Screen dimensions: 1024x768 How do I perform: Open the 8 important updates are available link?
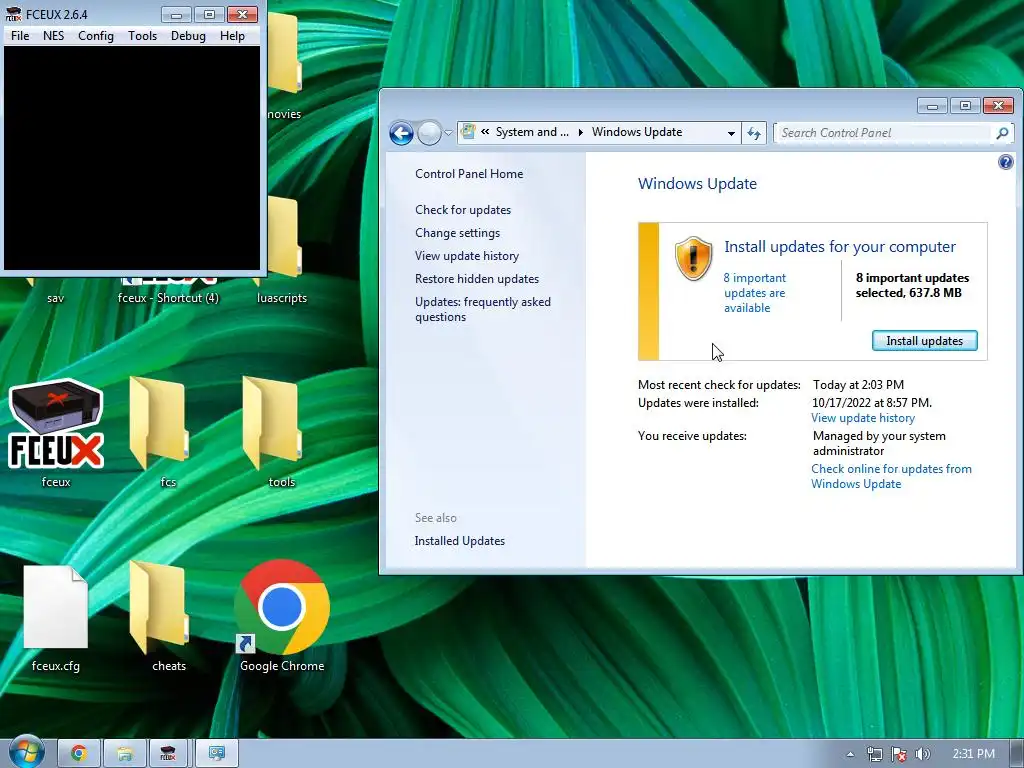coord(755,293)
